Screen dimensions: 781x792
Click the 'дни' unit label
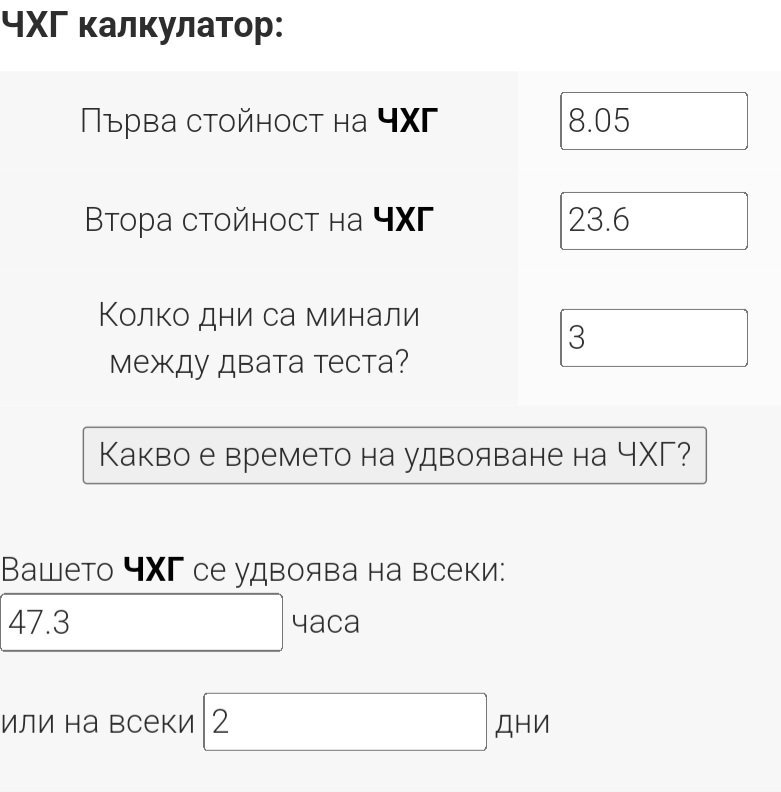(522, 722)
